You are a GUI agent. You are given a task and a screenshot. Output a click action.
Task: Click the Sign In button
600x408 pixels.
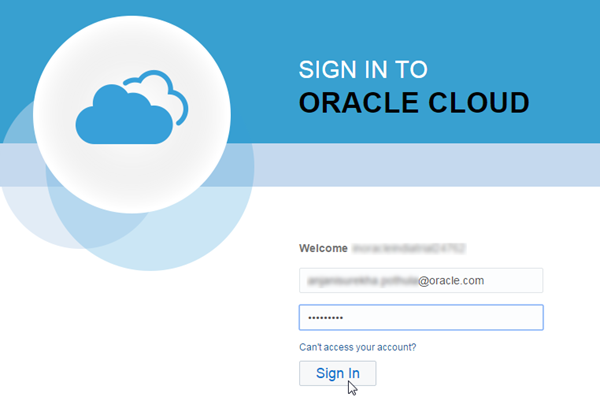338,373
